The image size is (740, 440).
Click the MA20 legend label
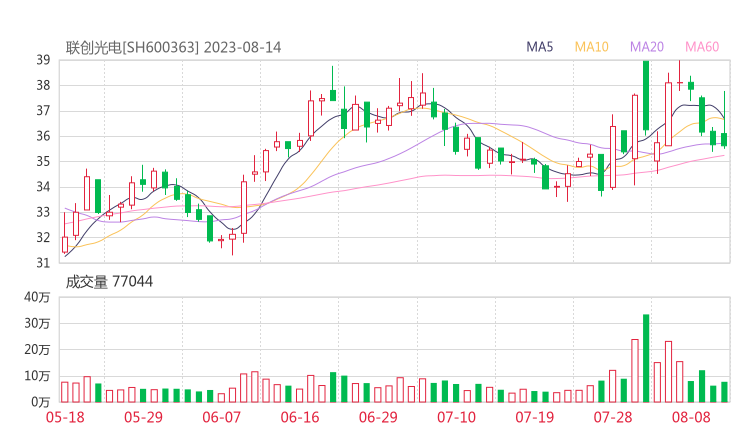pyautogui.click(x=647, y=47)
